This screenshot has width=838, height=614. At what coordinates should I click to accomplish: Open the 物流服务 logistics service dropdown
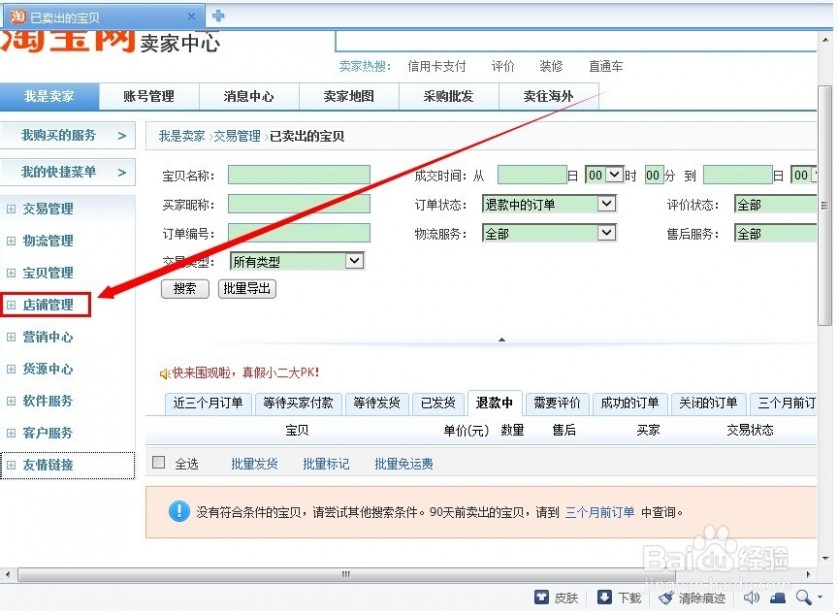pos(606,233)
